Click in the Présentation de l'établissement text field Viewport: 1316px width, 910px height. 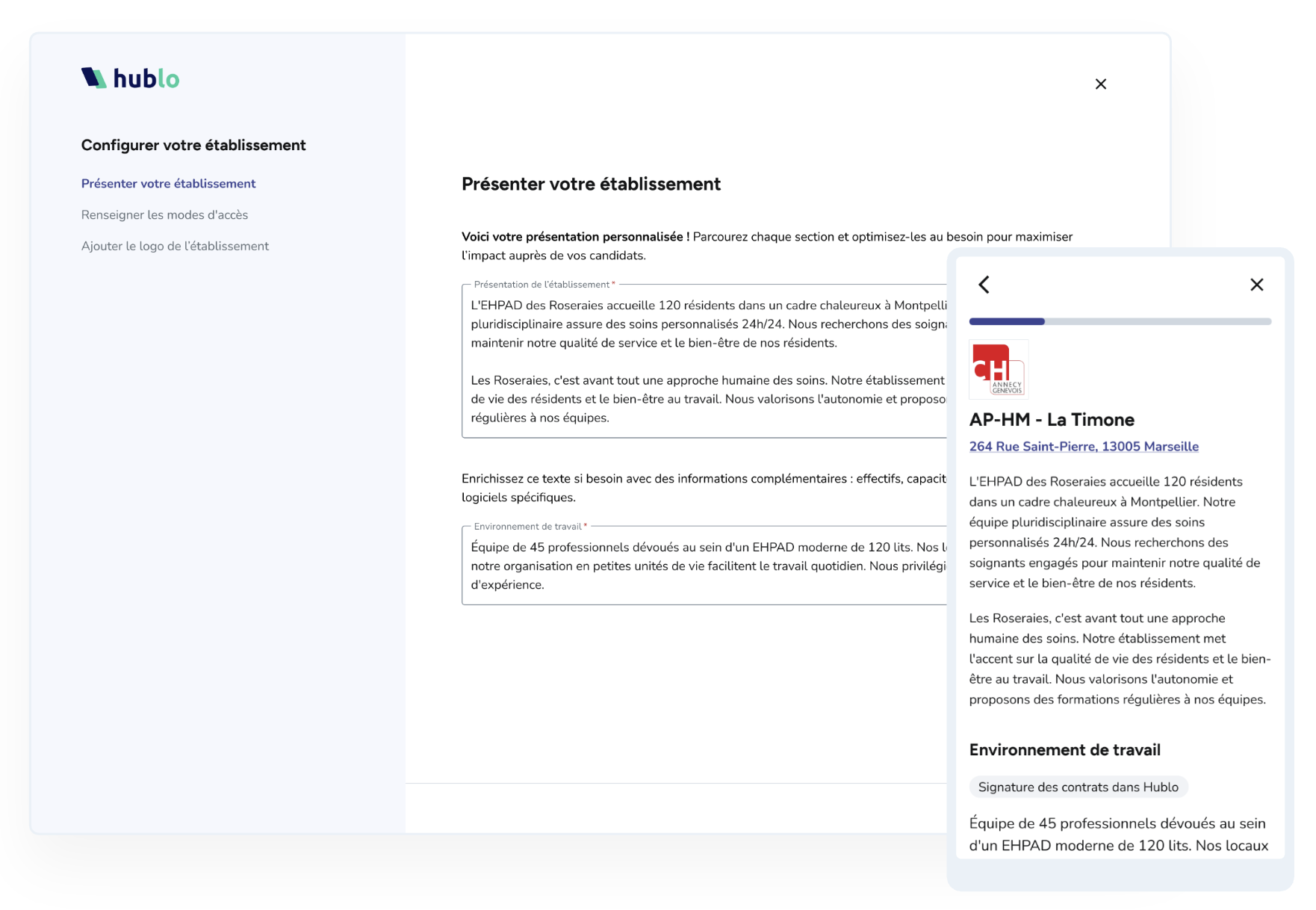pos(704,361)
